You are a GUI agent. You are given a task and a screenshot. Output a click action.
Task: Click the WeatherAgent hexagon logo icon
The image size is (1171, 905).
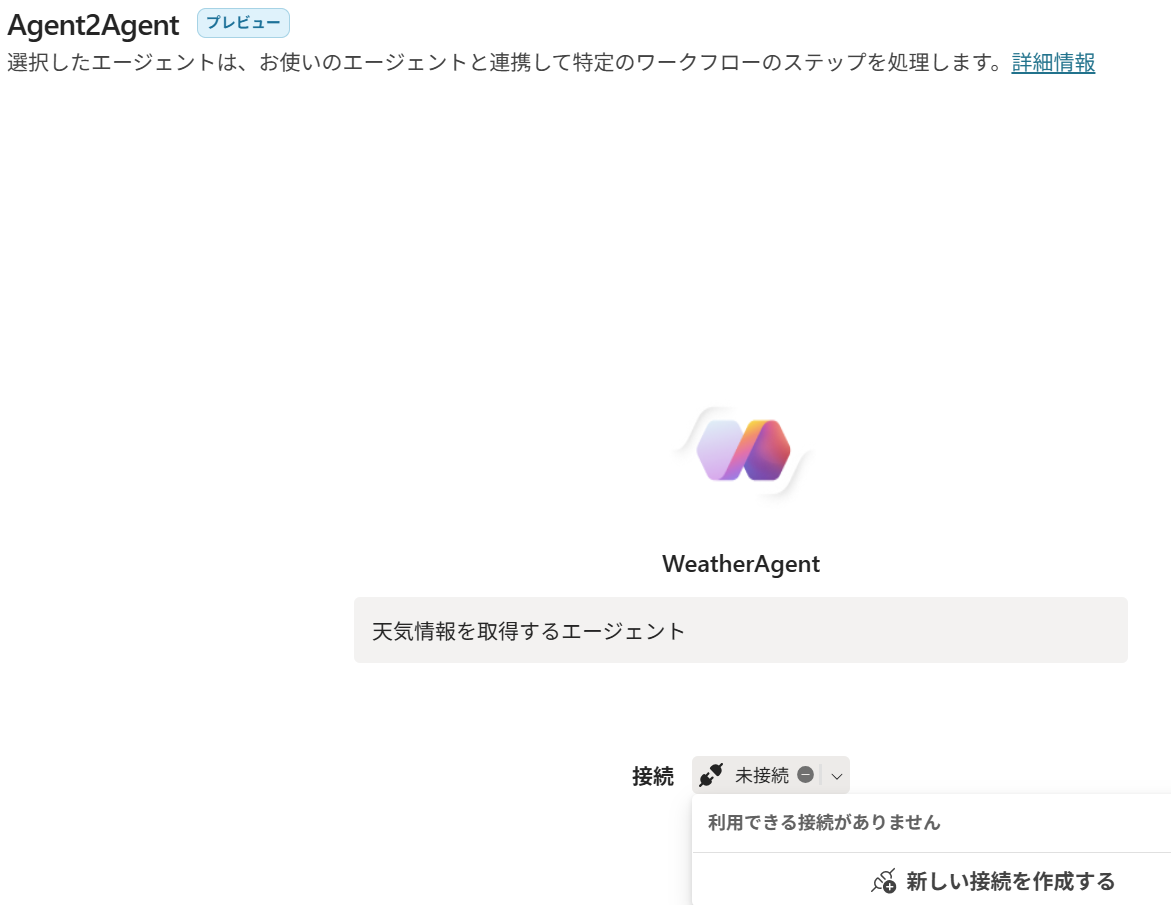743,450
